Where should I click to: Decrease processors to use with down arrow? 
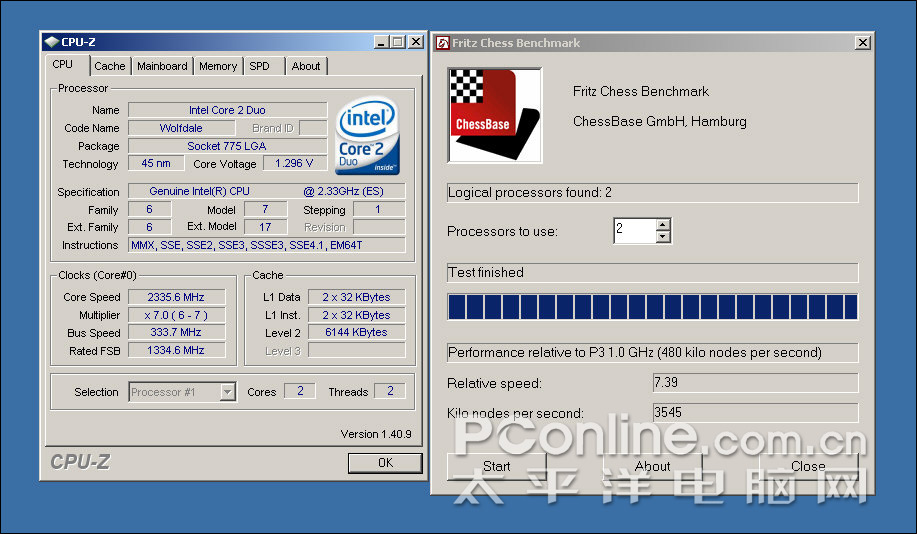click(663, 237)
